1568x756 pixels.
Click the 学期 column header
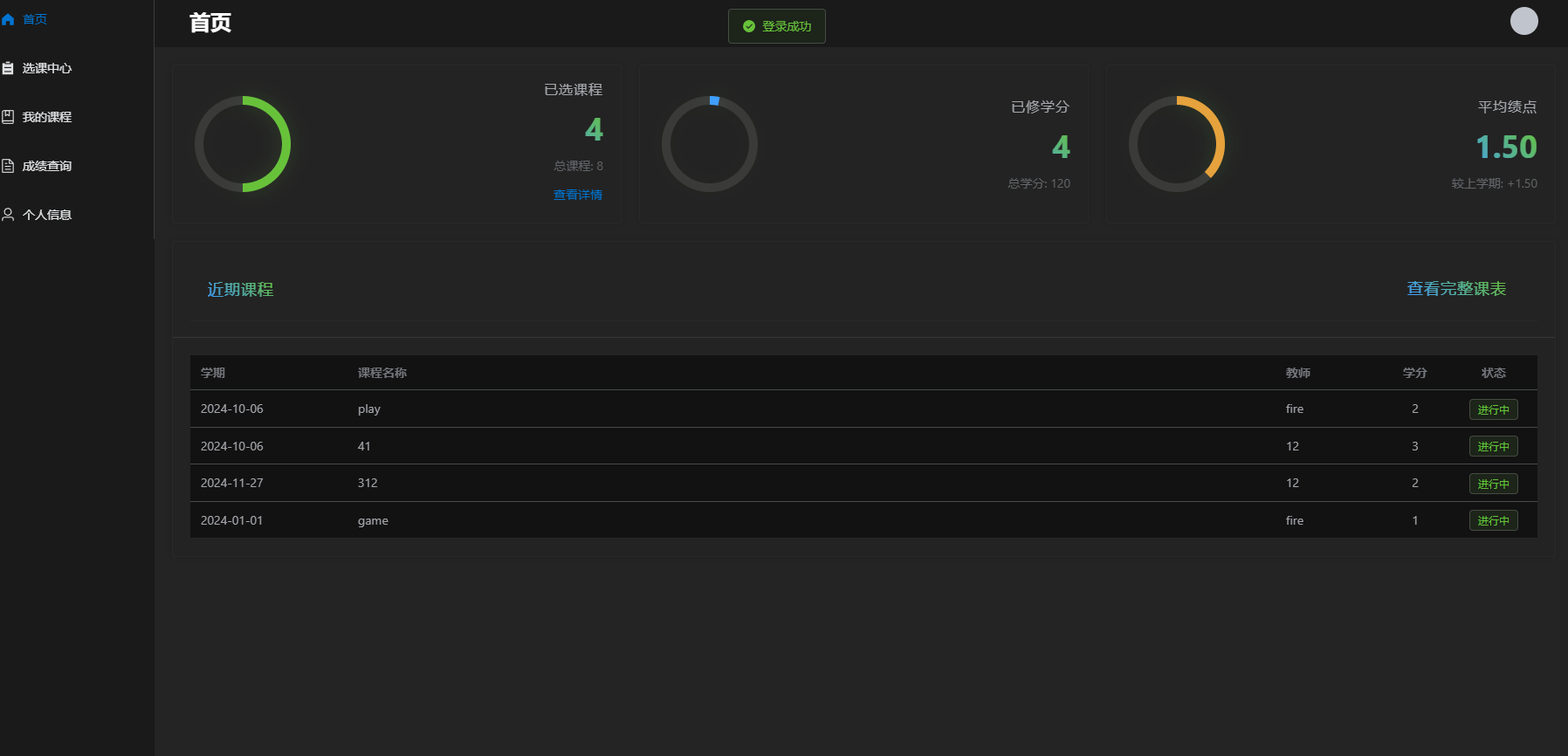pyautogui.click(x=213, y=373)
